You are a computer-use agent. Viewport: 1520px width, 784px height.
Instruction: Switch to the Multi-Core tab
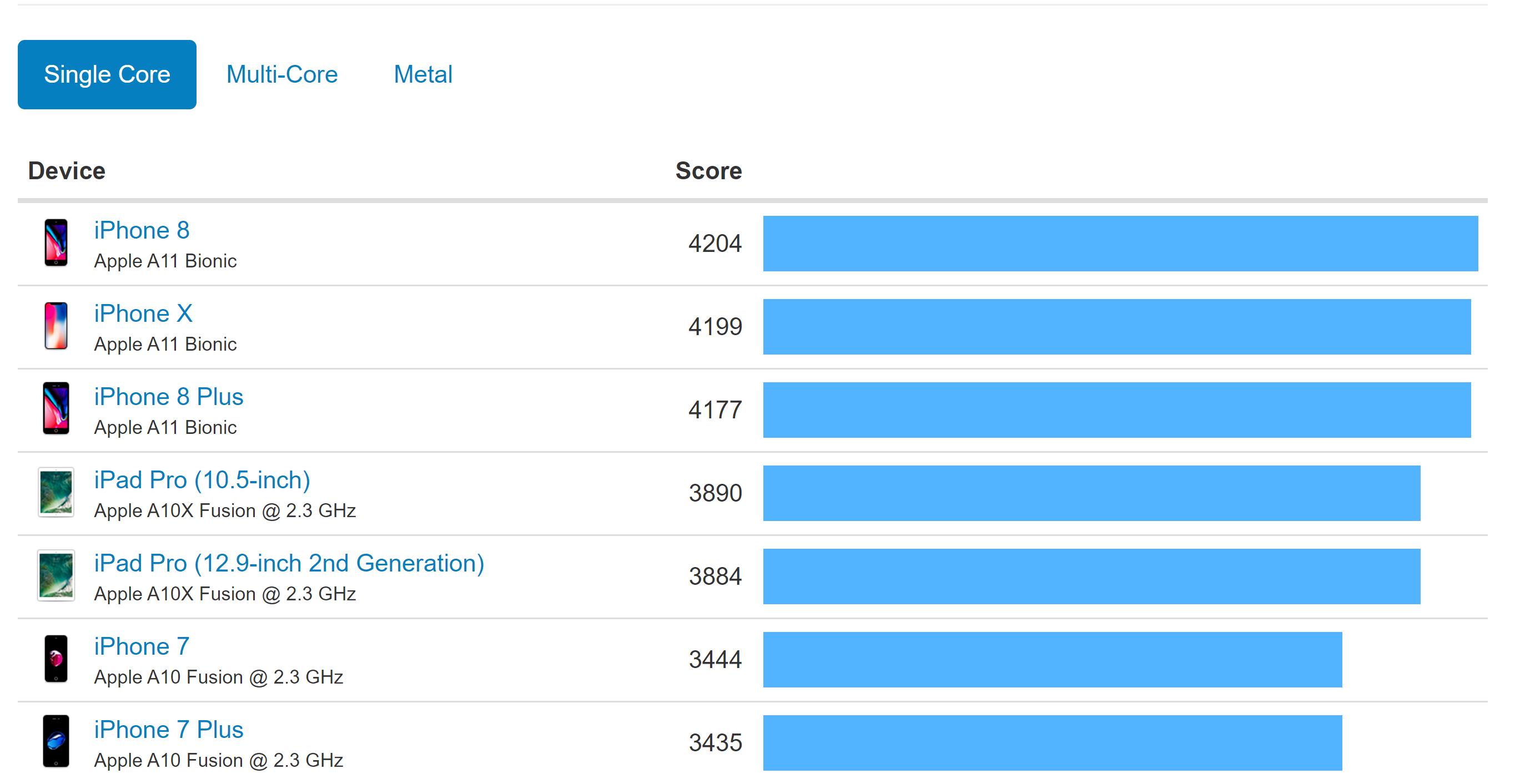[x=282, y=75]
